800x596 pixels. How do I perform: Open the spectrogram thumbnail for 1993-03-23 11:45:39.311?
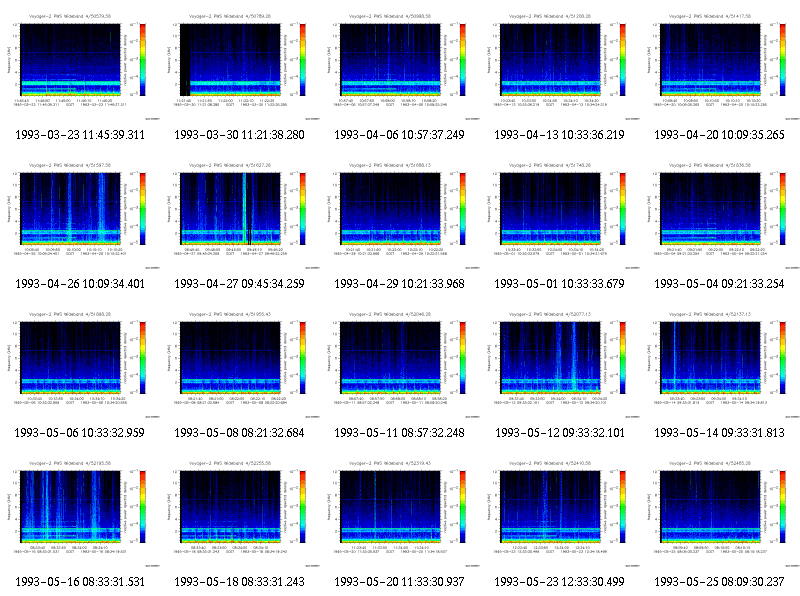coord(80,66)
